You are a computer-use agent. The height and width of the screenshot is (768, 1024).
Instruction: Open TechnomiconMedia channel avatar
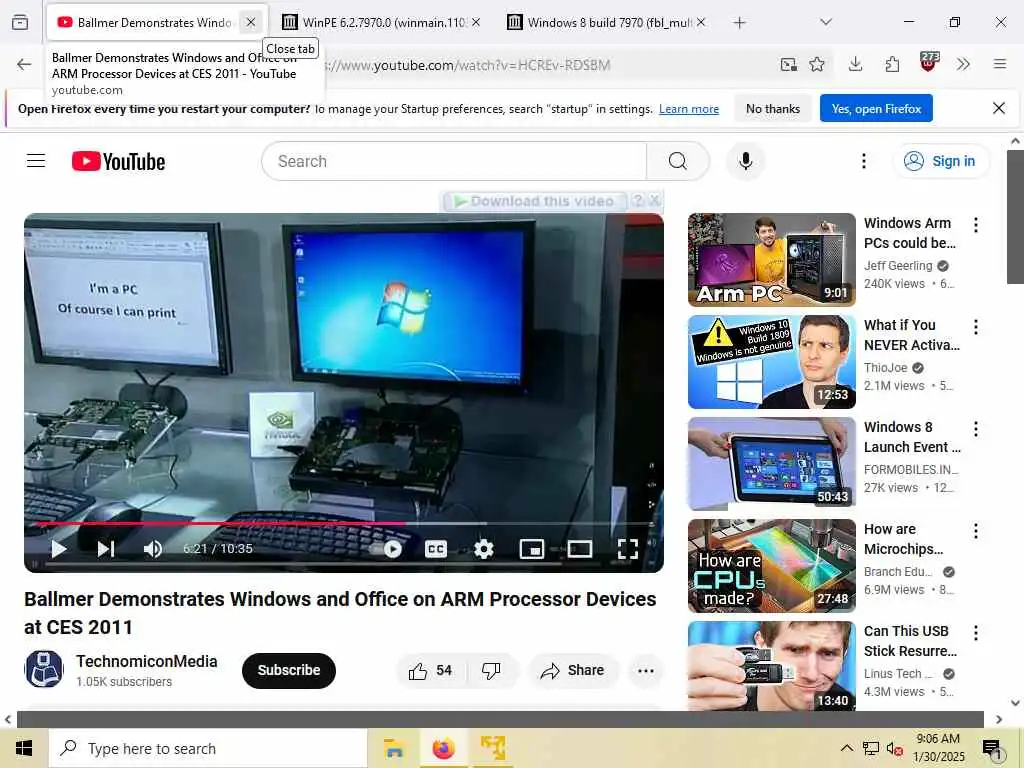44,669
